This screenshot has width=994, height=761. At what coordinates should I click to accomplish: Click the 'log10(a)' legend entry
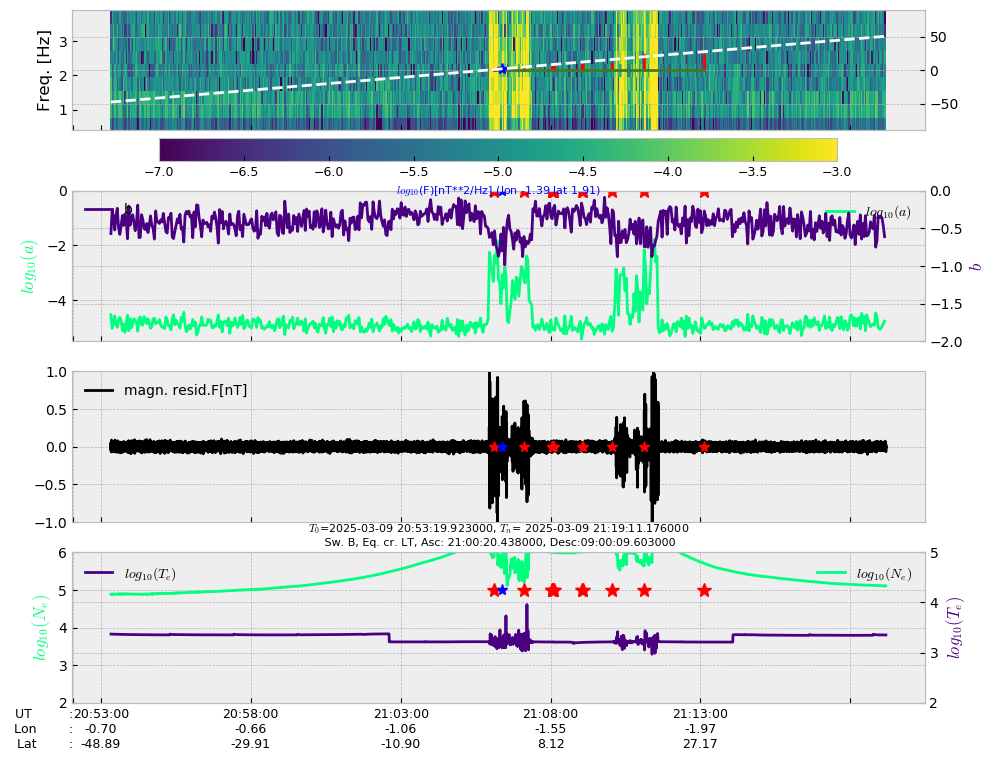click(869, 212)
